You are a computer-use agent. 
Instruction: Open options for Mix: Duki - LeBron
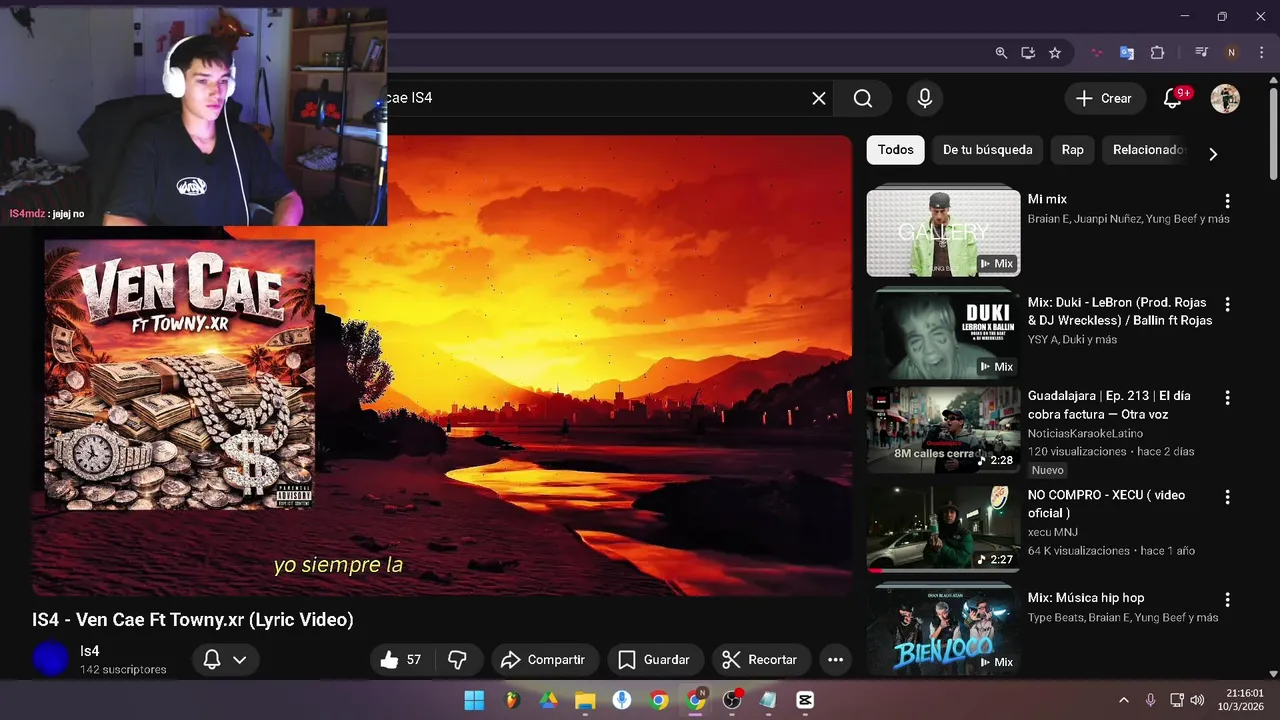pyautogui.click(x=1227, y=304)
